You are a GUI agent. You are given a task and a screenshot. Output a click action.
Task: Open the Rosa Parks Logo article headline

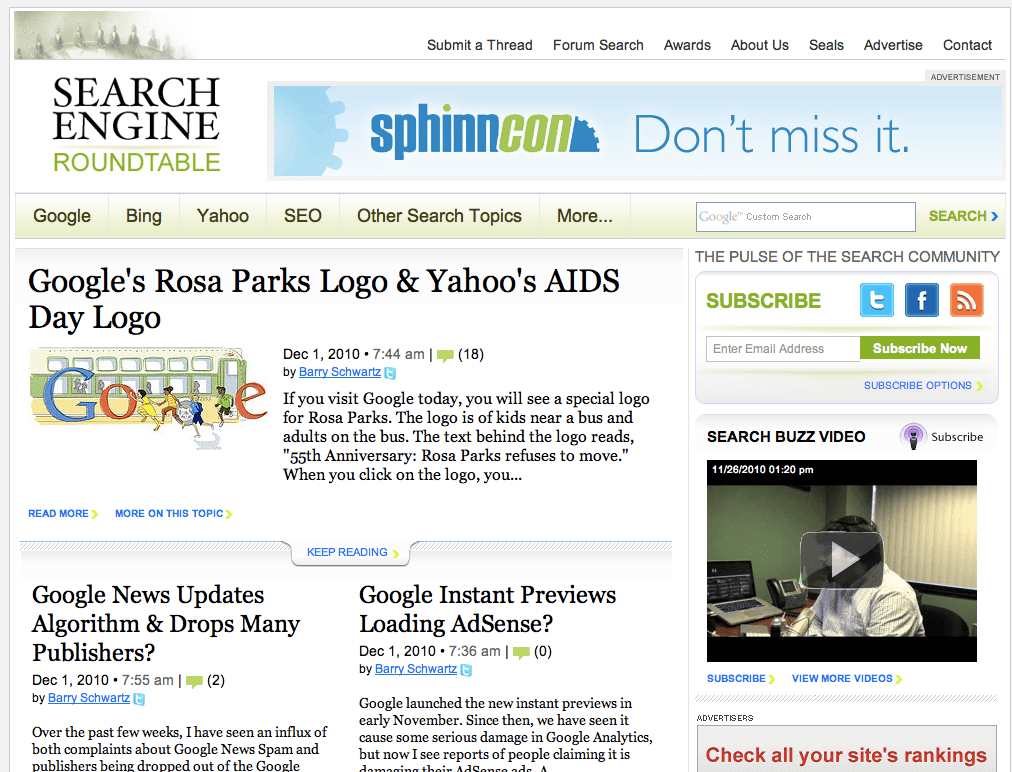pyautogui.click(x=324, y=299)
